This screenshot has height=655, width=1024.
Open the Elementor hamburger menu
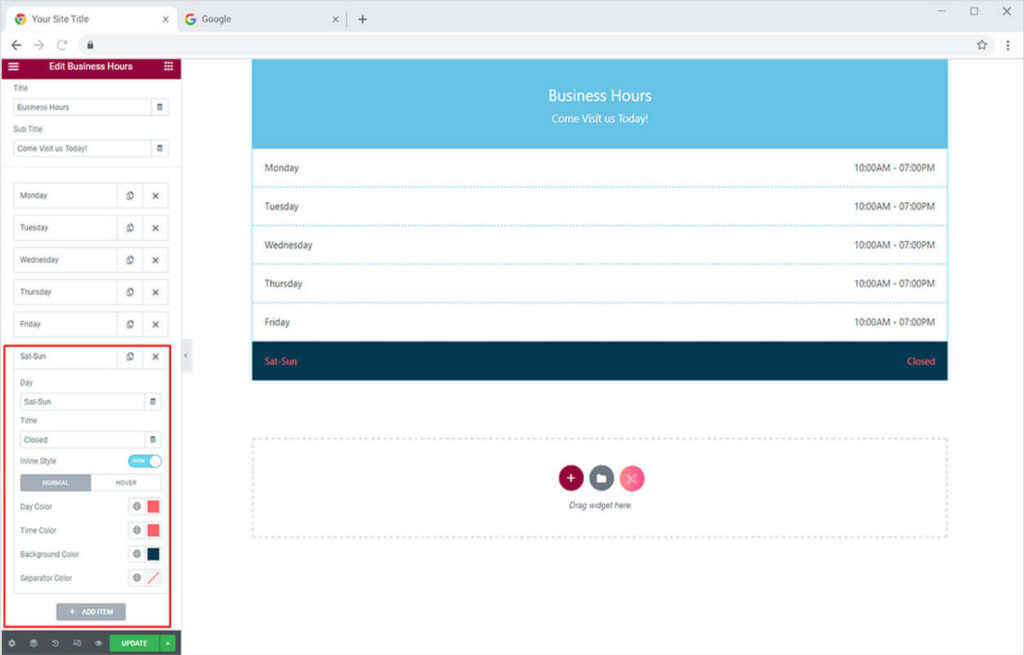[x=13, y=66]
